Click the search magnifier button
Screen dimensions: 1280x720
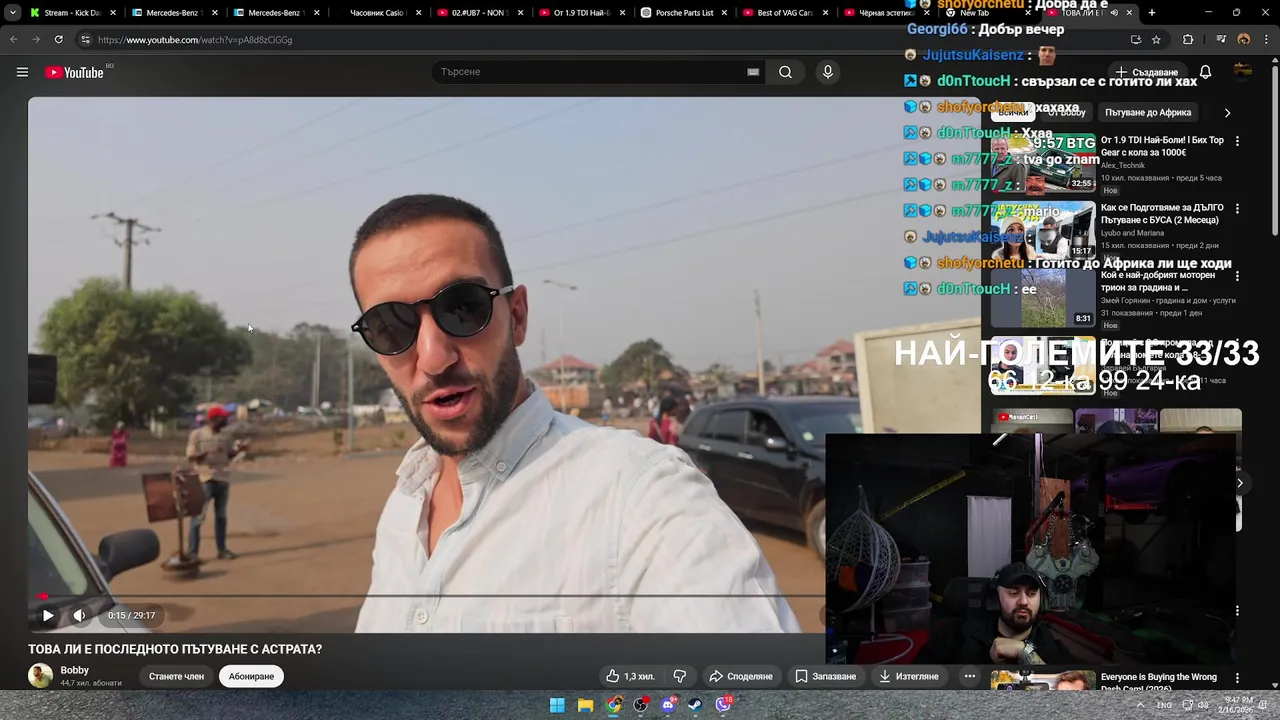pyautogui.click(x=785, y=72)
